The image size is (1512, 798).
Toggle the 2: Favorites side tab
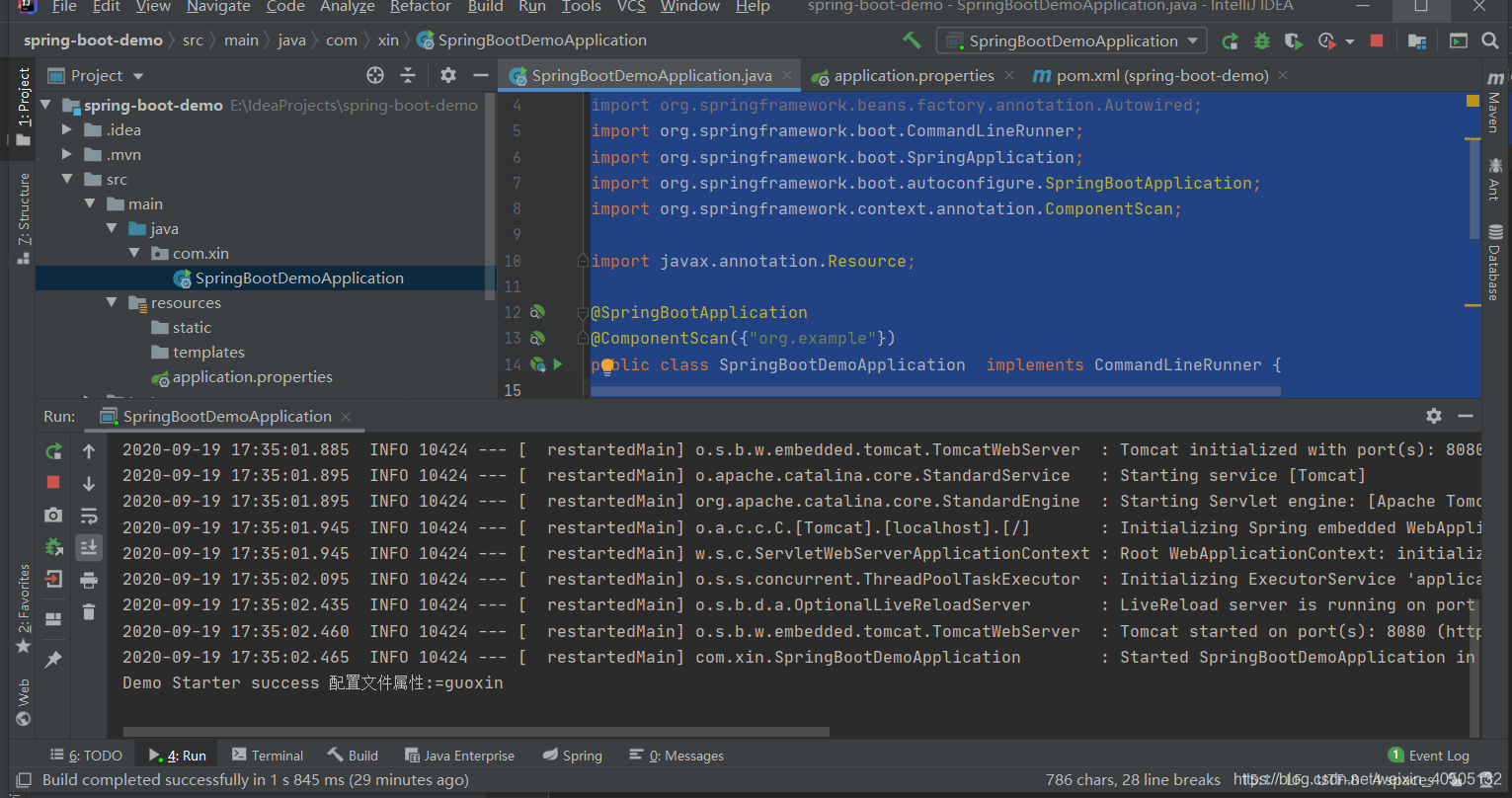click(23, 608)
